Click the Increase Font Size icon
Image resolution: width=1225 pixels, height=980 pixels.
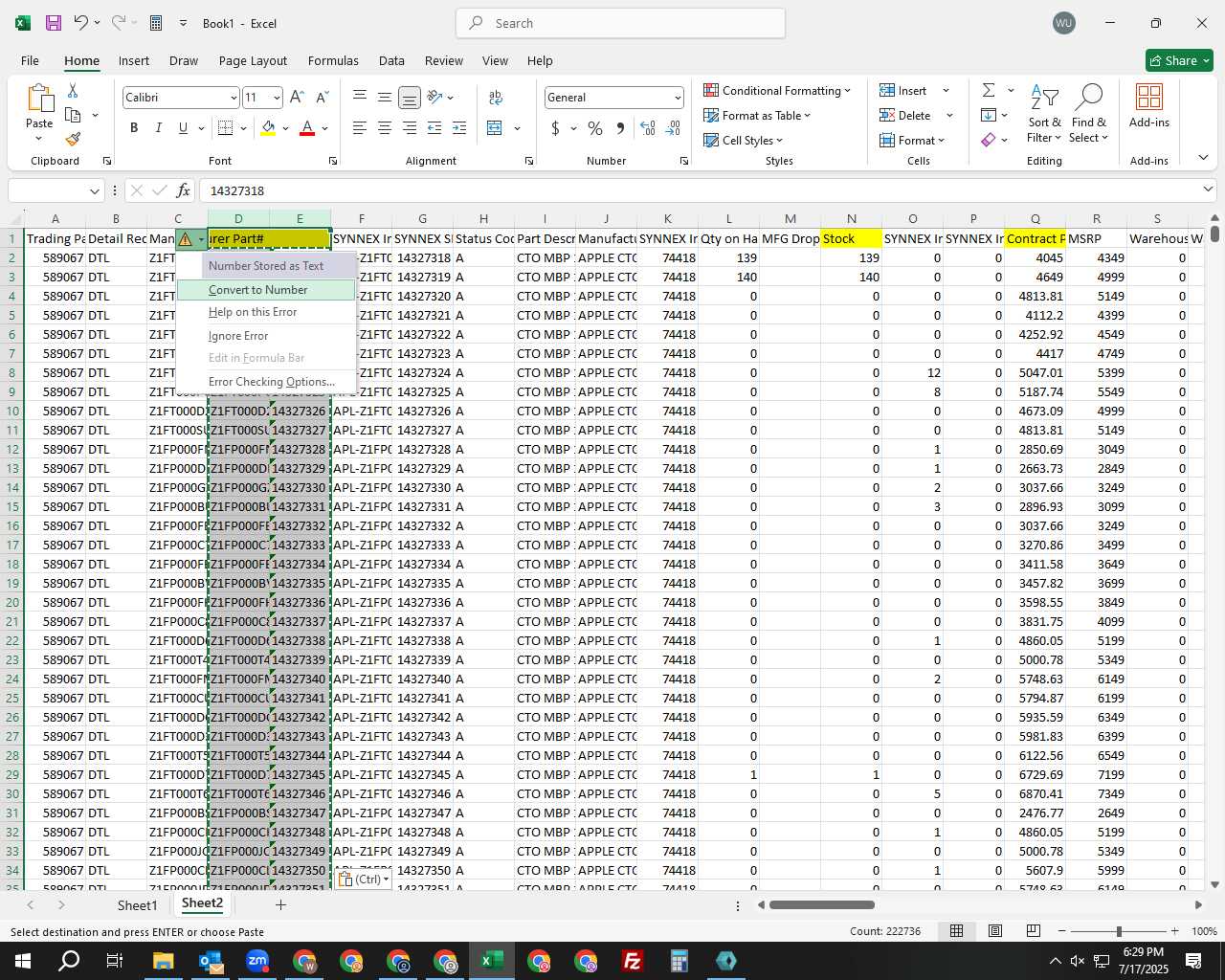click(297, 98)
